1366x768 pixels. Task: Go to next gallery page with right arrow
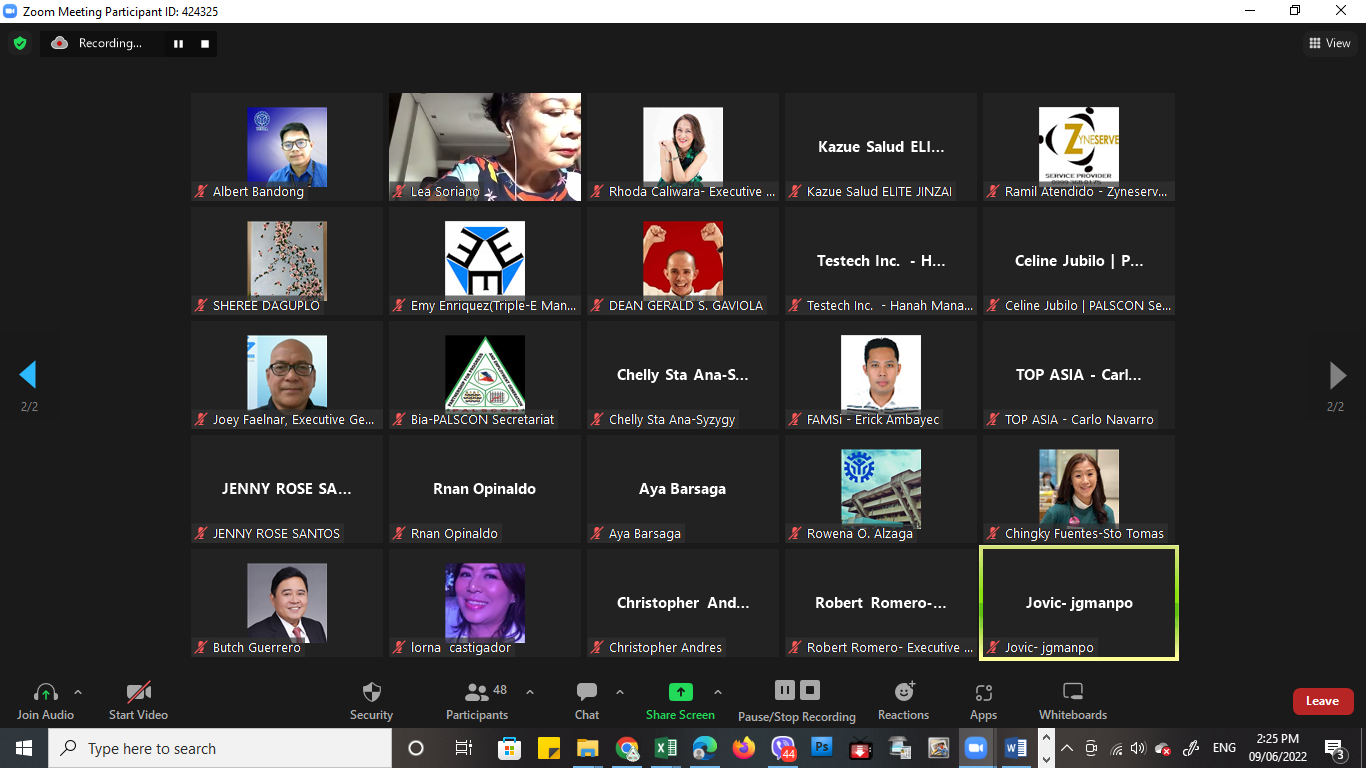(x=1337, y=375)
